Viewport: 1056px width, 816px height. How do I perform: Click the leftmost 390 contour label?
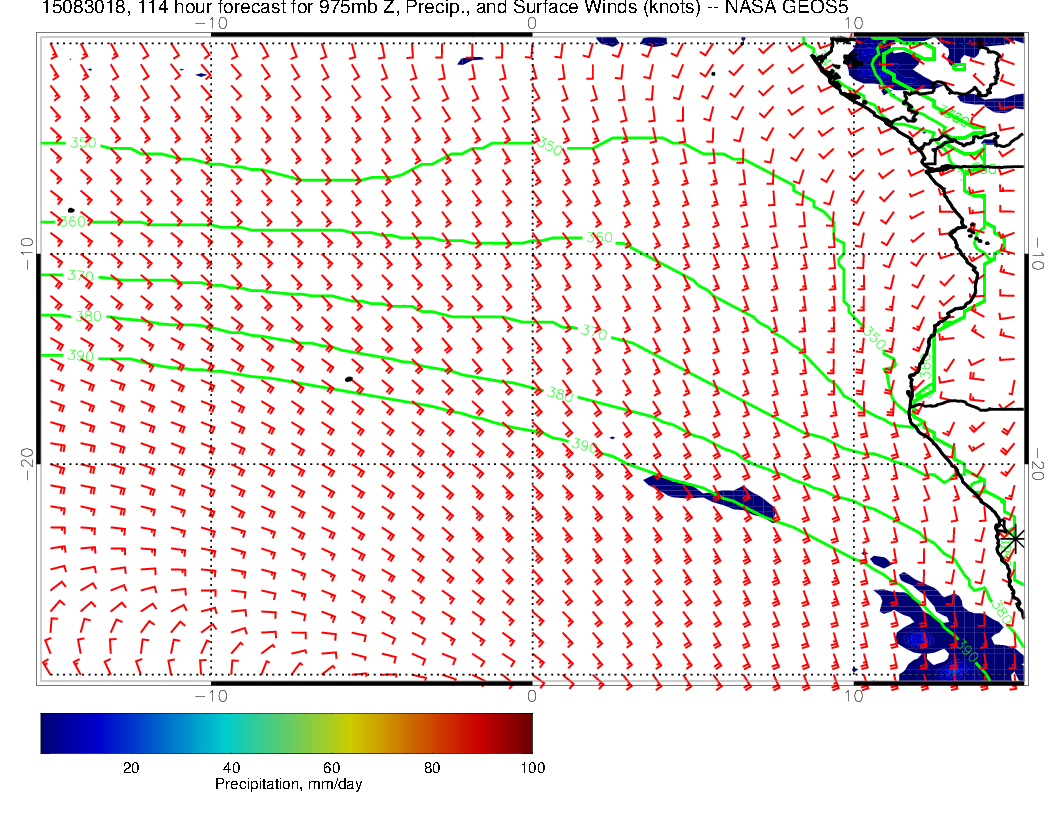pyautogui.click(x=80, y=355)
